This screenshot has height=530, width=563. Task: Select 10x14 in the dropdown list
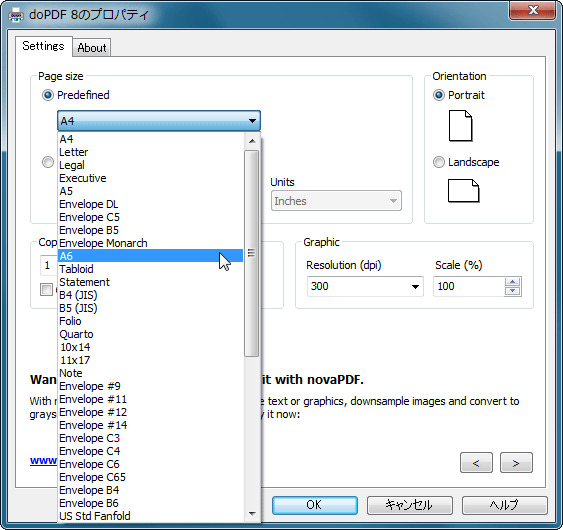[x=150, y=347]
